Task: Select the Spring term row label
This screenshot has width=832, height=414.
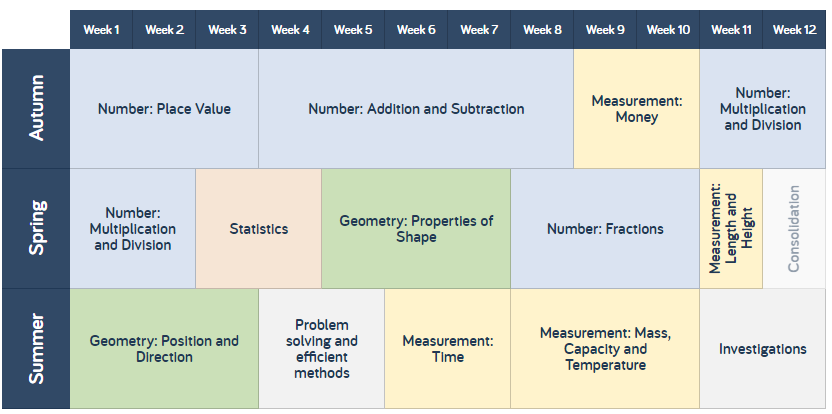Action: [x=36, y=229]
